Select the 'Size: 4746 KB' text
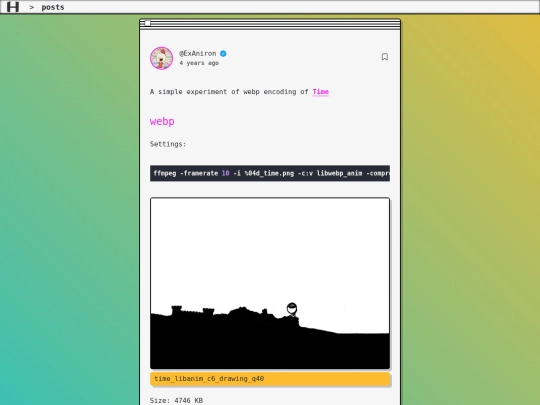 click(176, 401)
